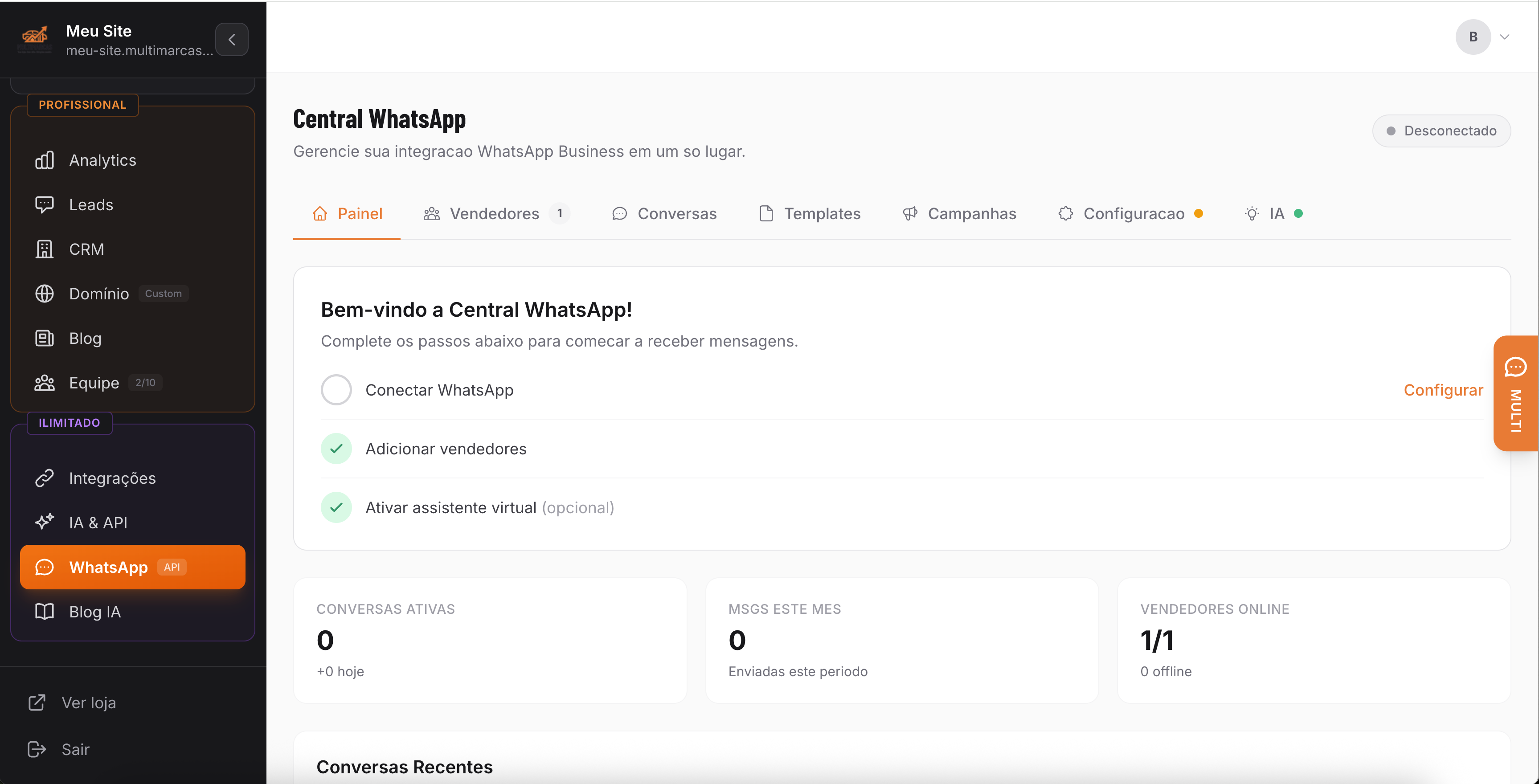Click the Sair logout icon
Viewport: 1539px width, 784px height.
(x=37, y=749)
